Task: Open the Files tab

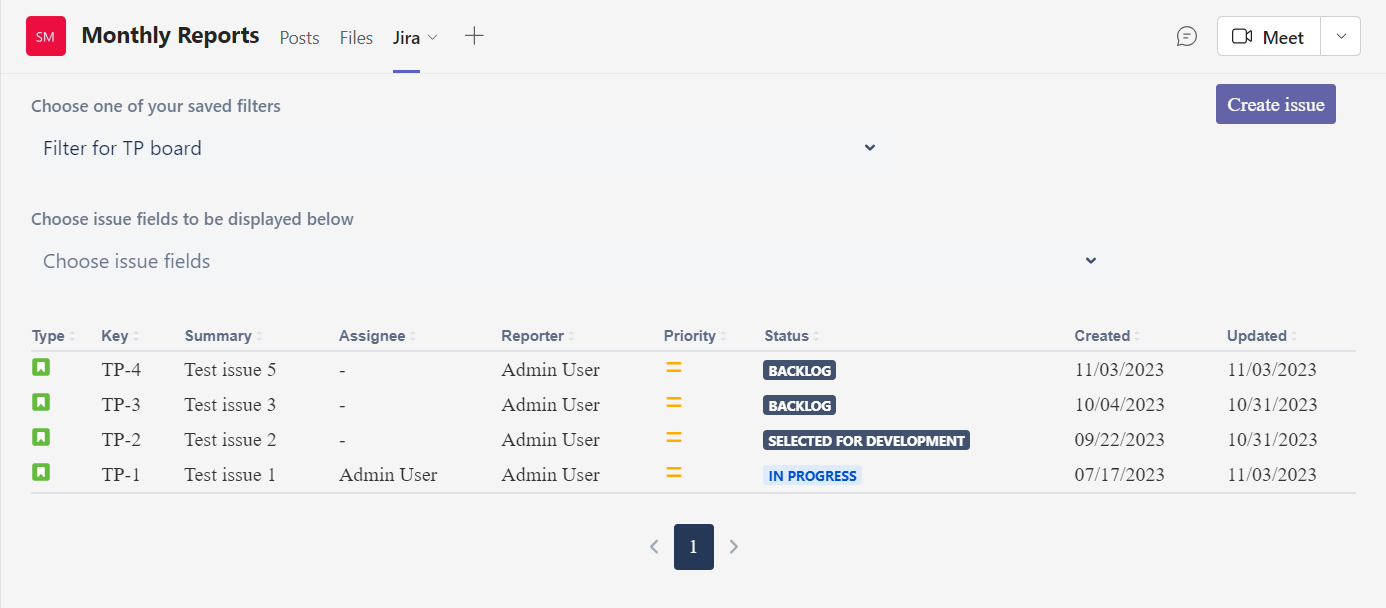Action: [356, 38]
